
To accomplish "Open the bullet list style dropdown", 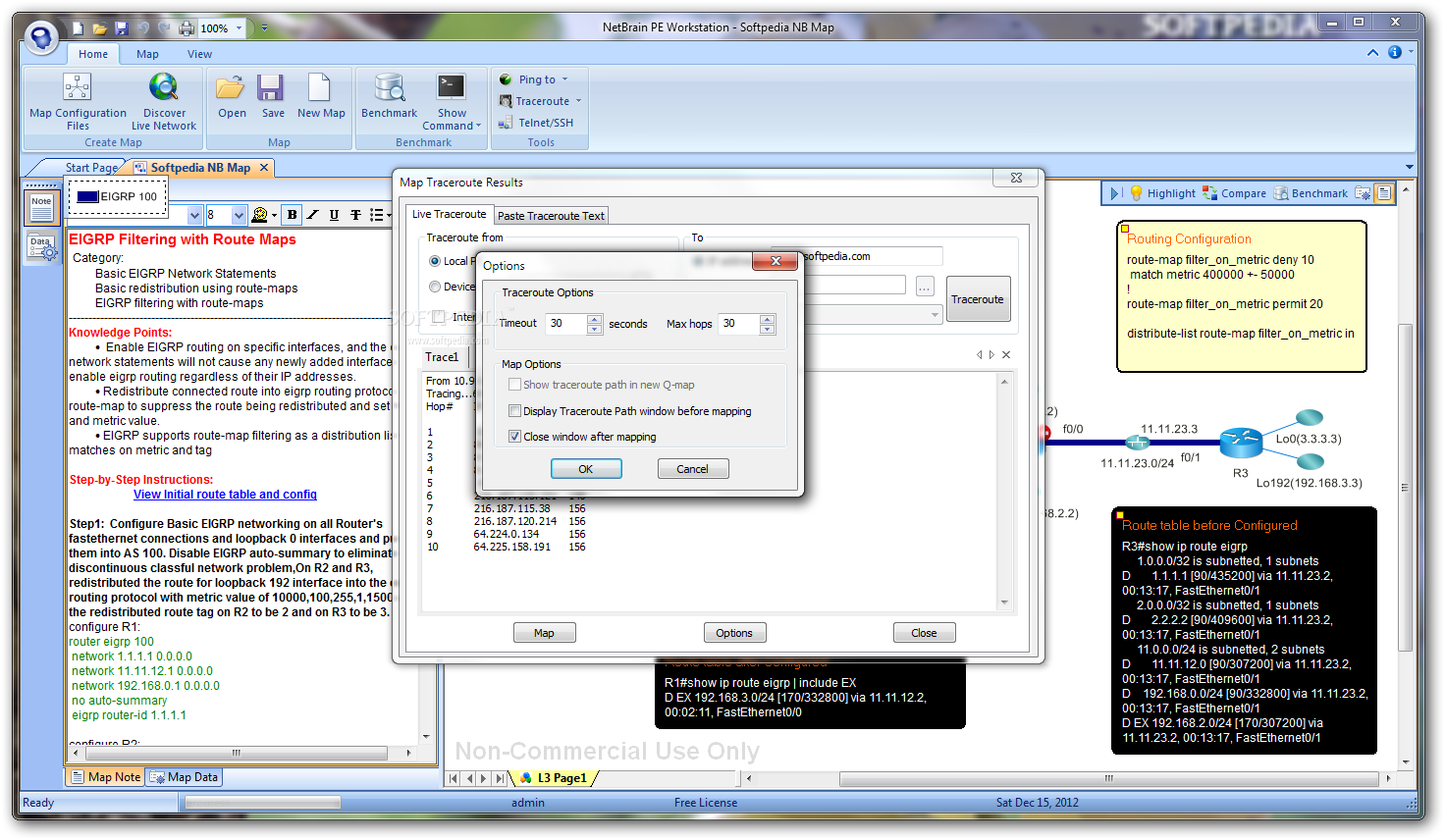I will 389,215.
